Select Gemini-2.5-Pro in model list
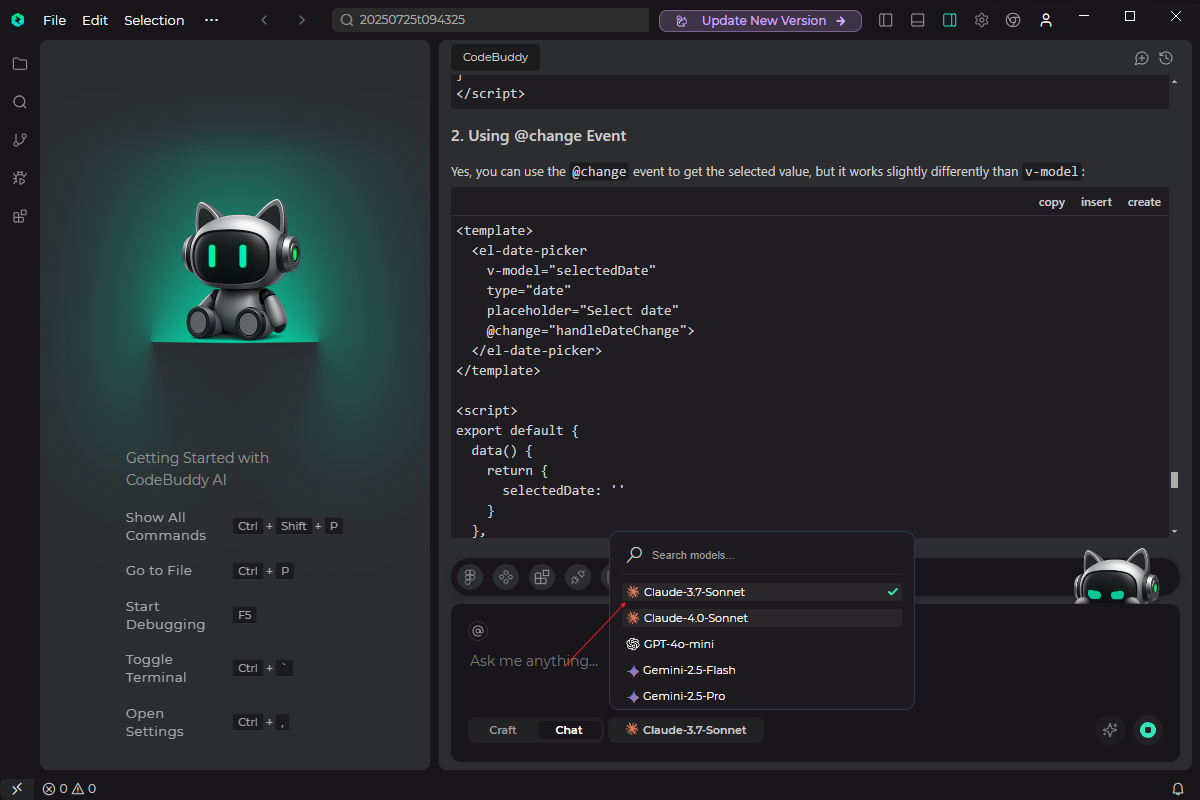The height and width of the screenshot is (800, 1200). [762, 696]
